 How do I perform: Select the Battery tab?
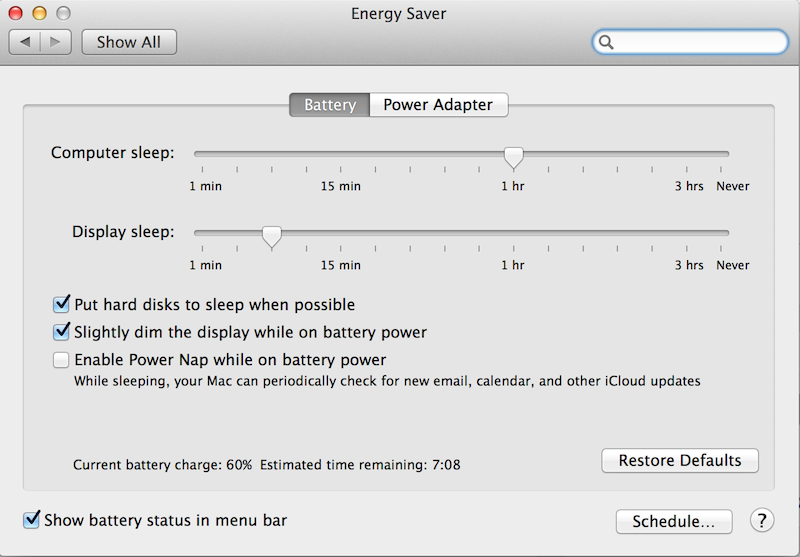tap(329, 105)
